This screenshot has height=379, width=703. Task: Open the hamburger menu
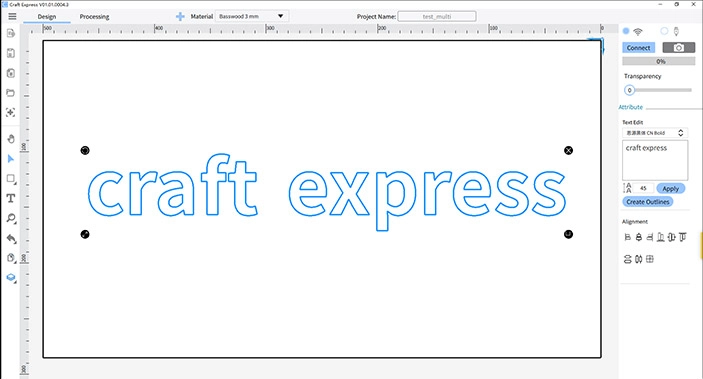pos(12,16)
